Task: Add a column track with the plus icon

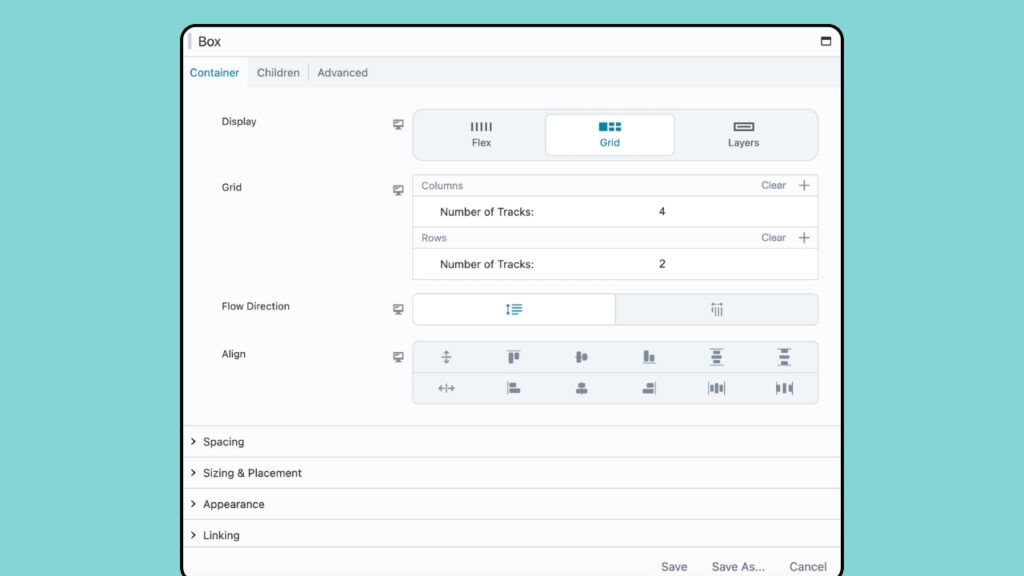Action: [x=806, y=185]
